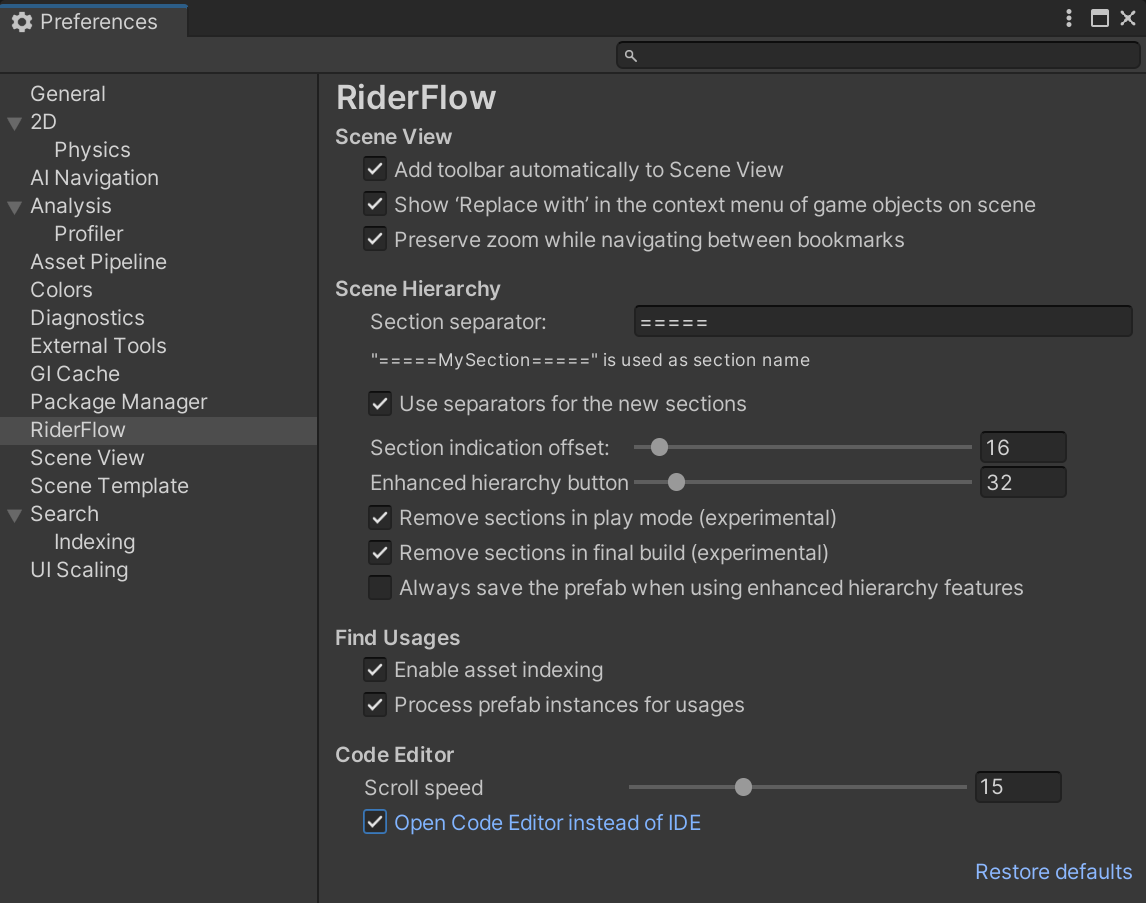The image size is (1146, 903).
Task: Enable Always save the prefab checkbox
Action: pyautogui.click(x=380, y=588)
